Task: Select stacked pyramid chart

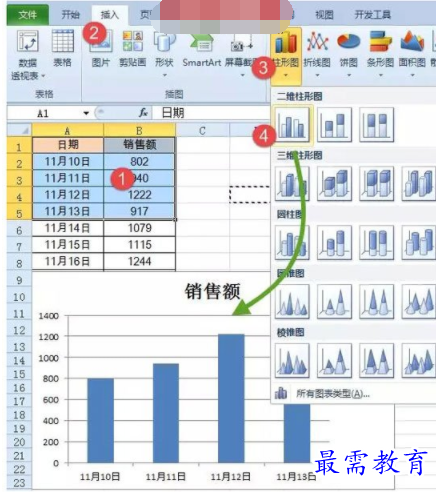Action: pyautogui.click(x=335, y=361)
